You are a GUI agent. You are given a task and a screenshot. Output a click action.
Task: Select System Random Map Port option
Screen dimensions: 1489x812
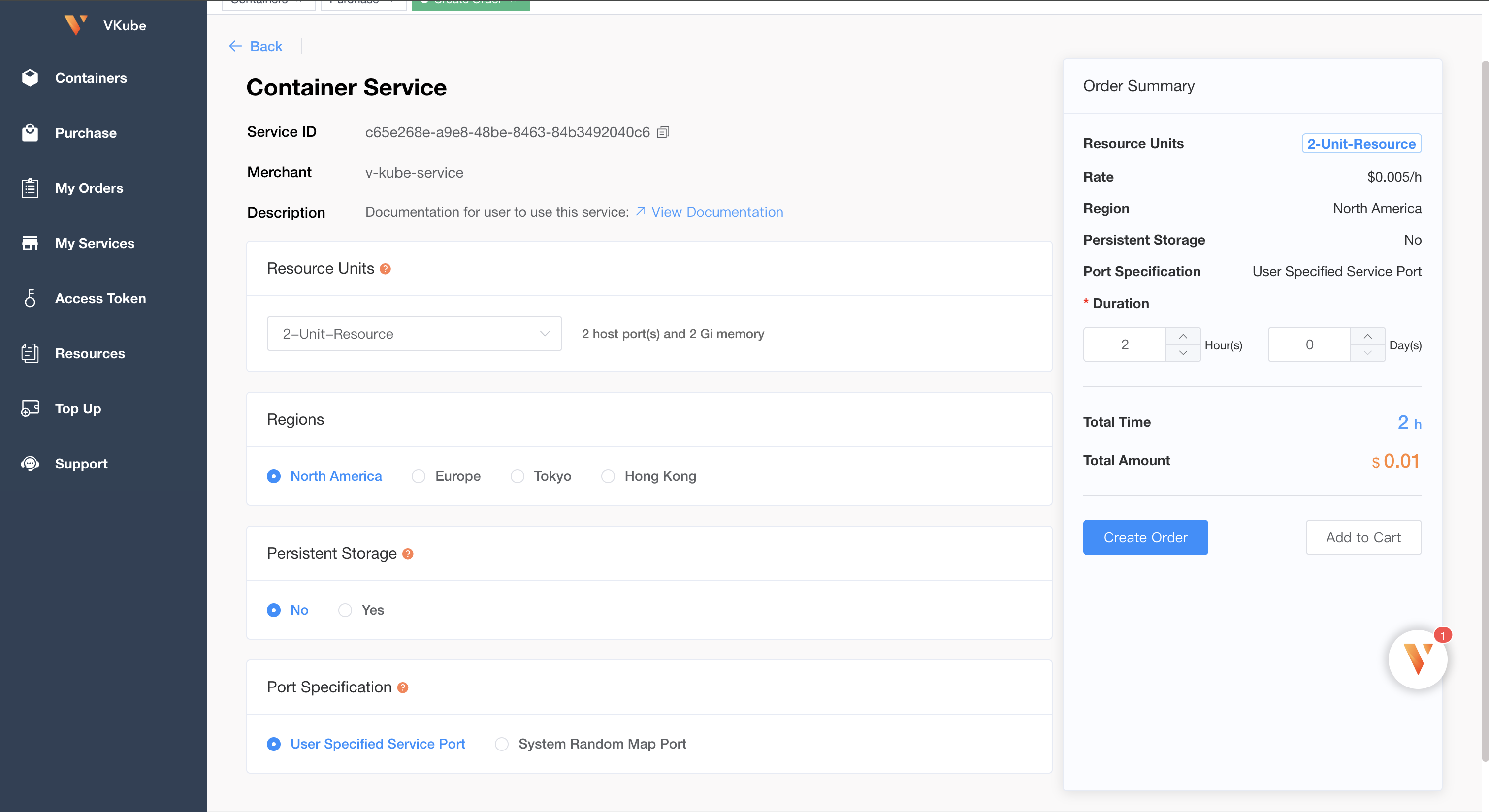[590, 744]
